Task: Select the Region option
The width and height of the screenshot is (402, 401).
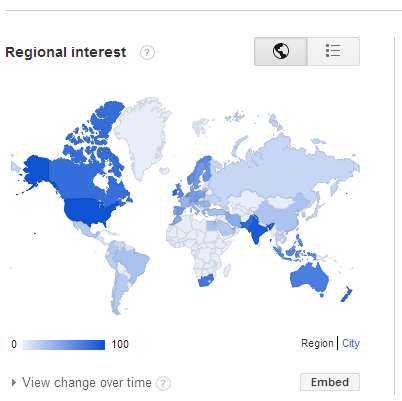Action: (x=317, y=343)
